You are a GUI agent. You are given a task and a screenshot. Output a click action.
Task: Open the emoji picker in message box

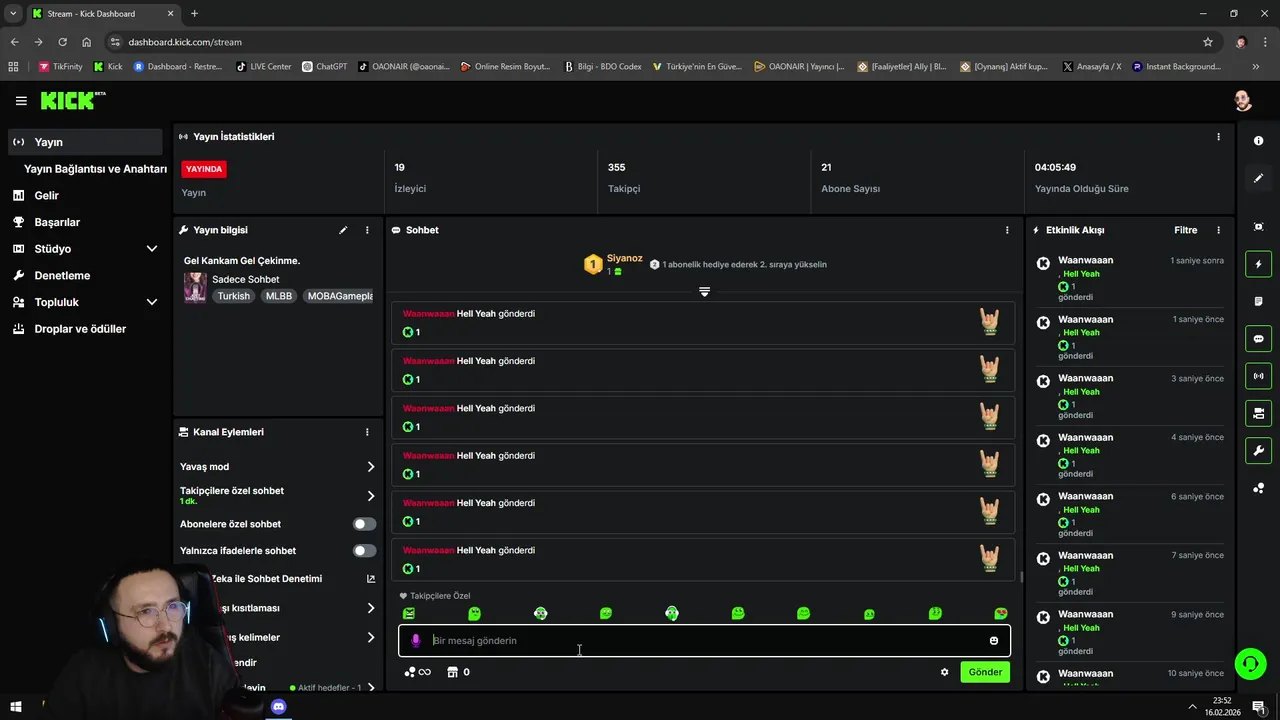pos(994,641)
